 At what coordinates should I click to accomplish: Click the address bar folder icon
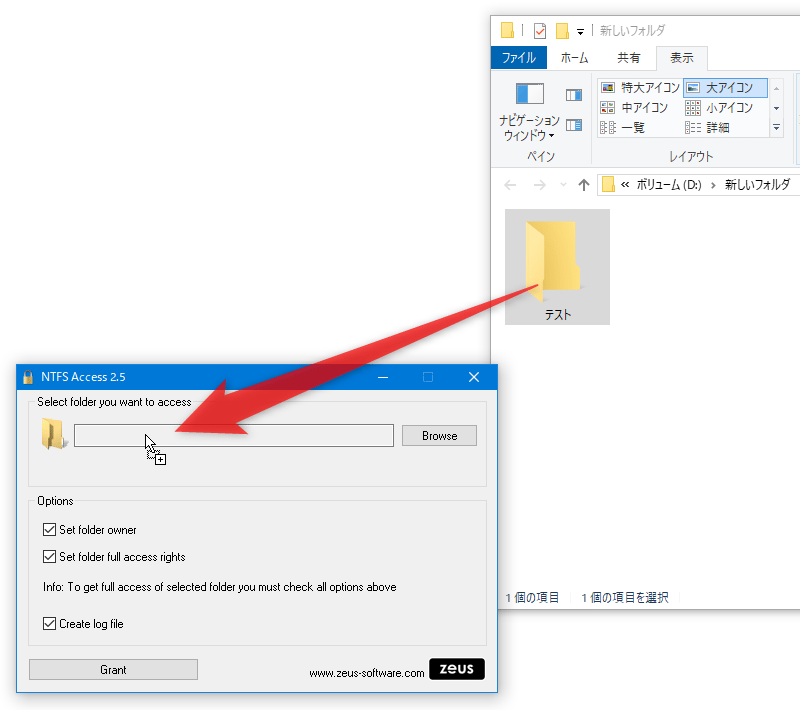click(608, 185)
